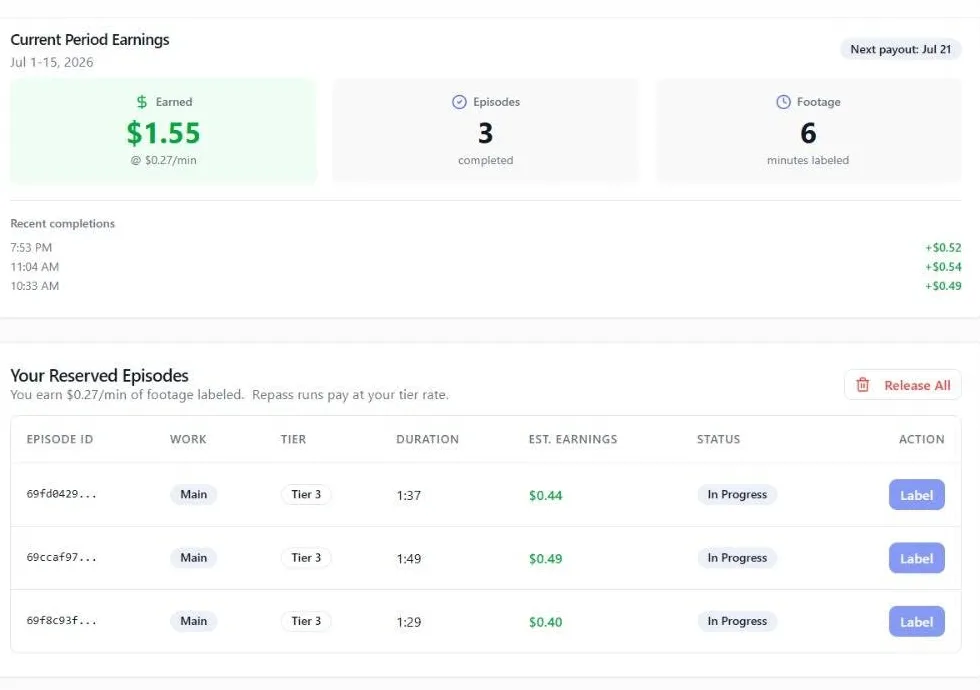This screenshot has height=690, width=980.
Task: Click the Current Period Earnings heading
Action: pos(90,39)
